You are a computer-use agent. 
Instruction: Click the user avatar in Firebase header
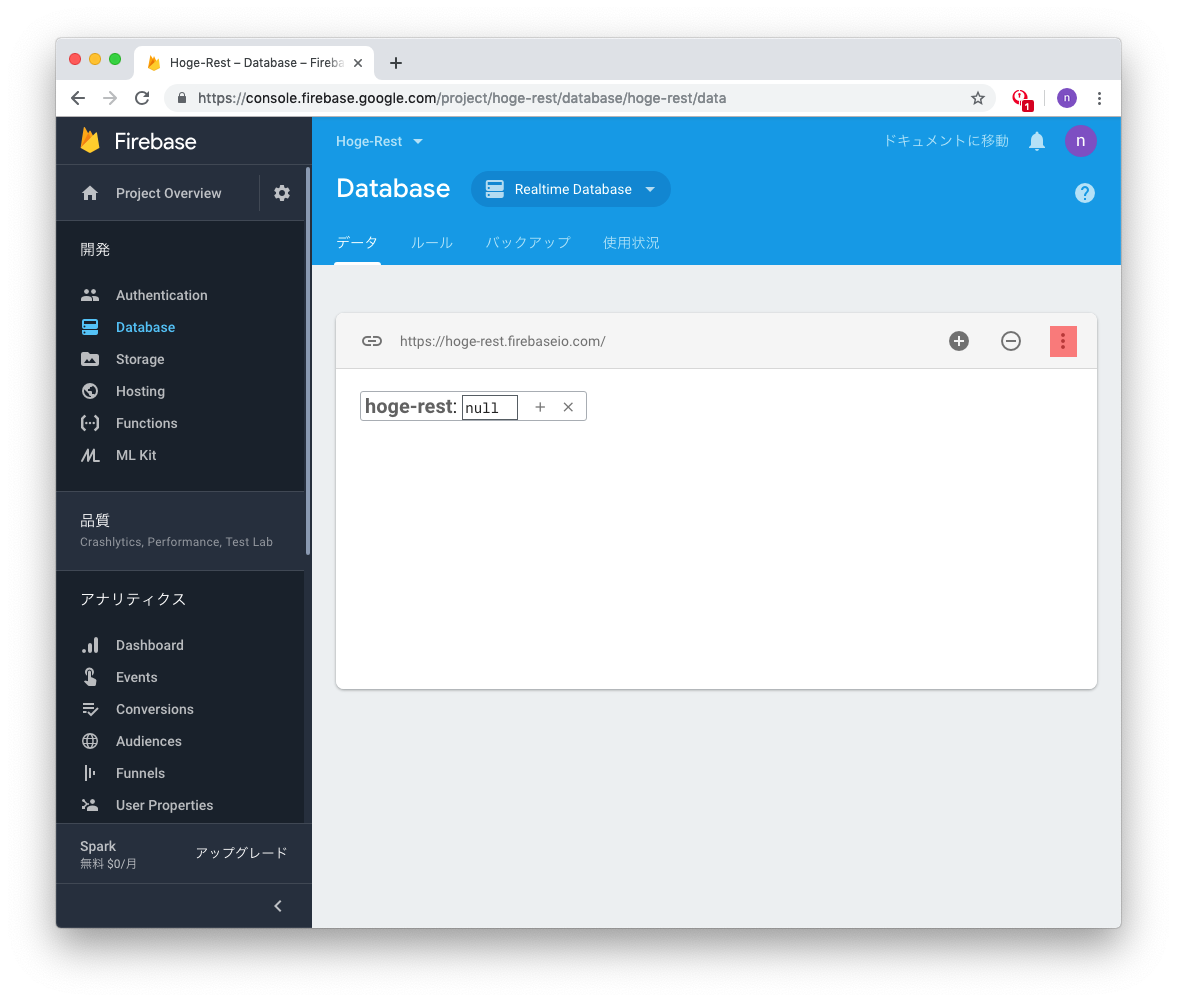[x=1080, y=141]
